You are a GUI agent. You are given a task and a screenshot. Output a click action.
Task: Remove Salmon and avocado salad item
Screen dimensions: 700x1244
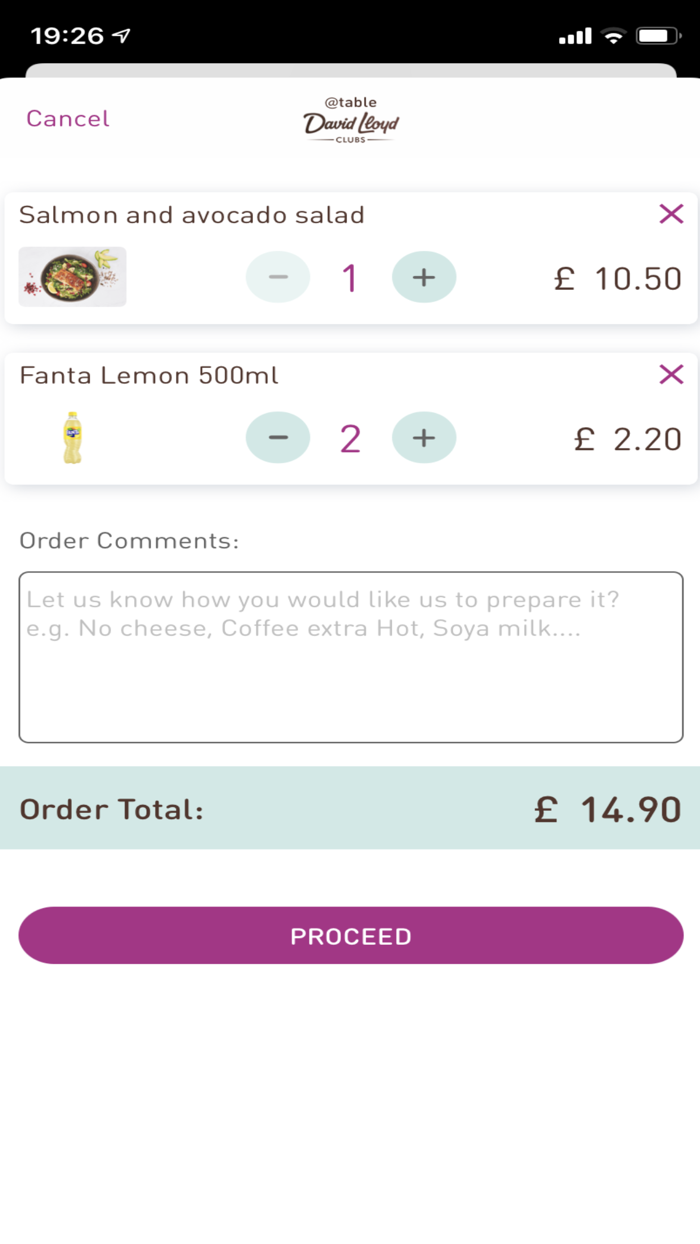point(671,214)
